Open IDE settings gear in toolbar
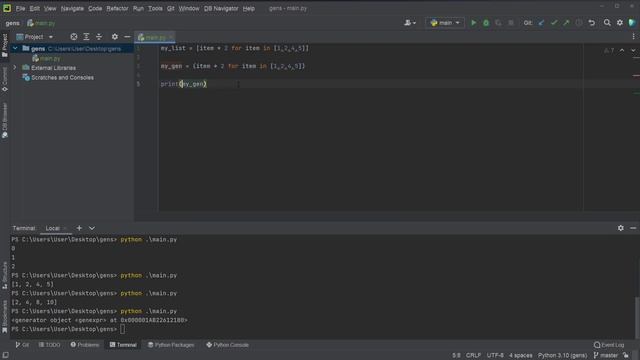 coord(620,23)
